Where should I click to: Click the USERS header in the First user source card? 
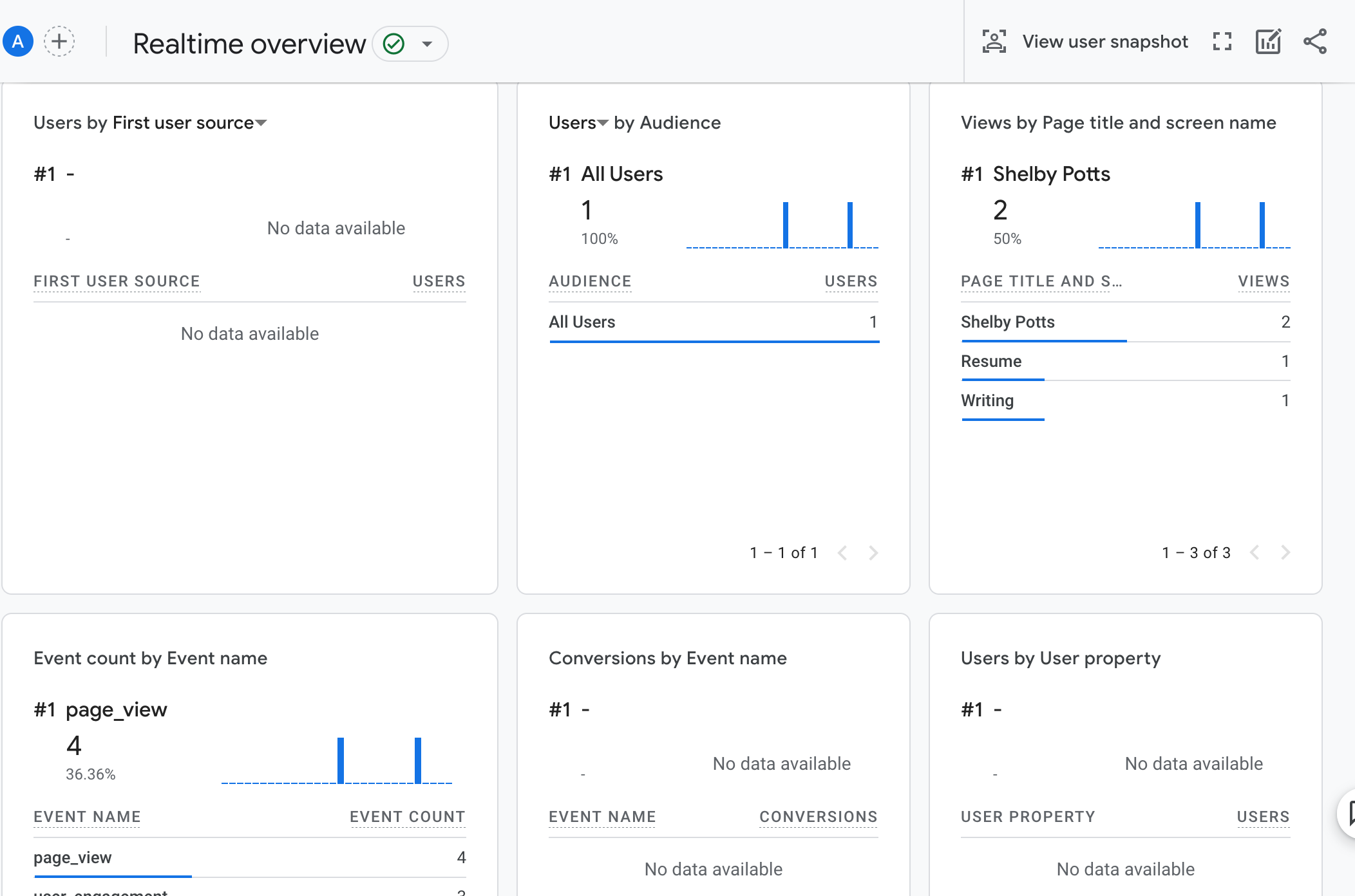pyautogui.click(x=439, y=281)
